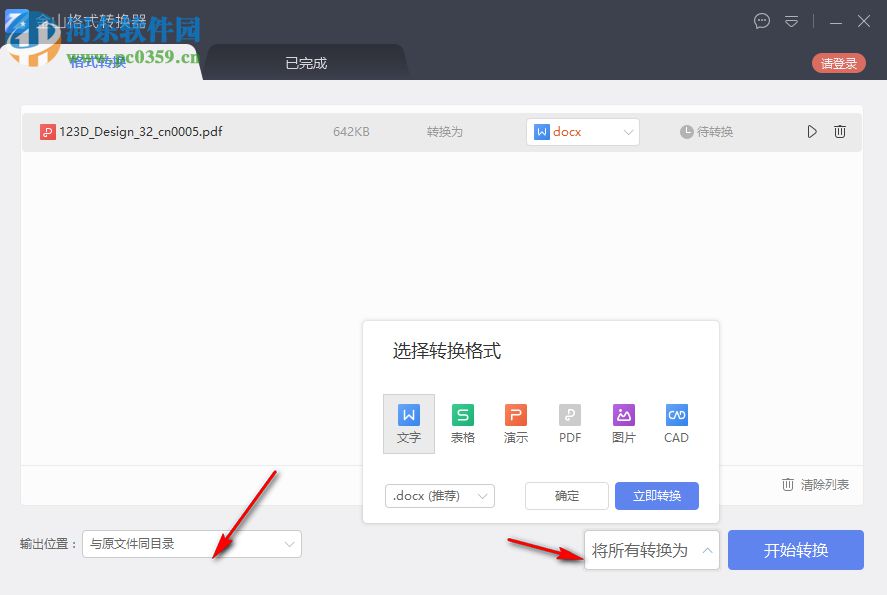Select the 123D_Design_32_cn0005.pdf file row
This screenshot has height=595, width=887.
(x=442, y=132)
